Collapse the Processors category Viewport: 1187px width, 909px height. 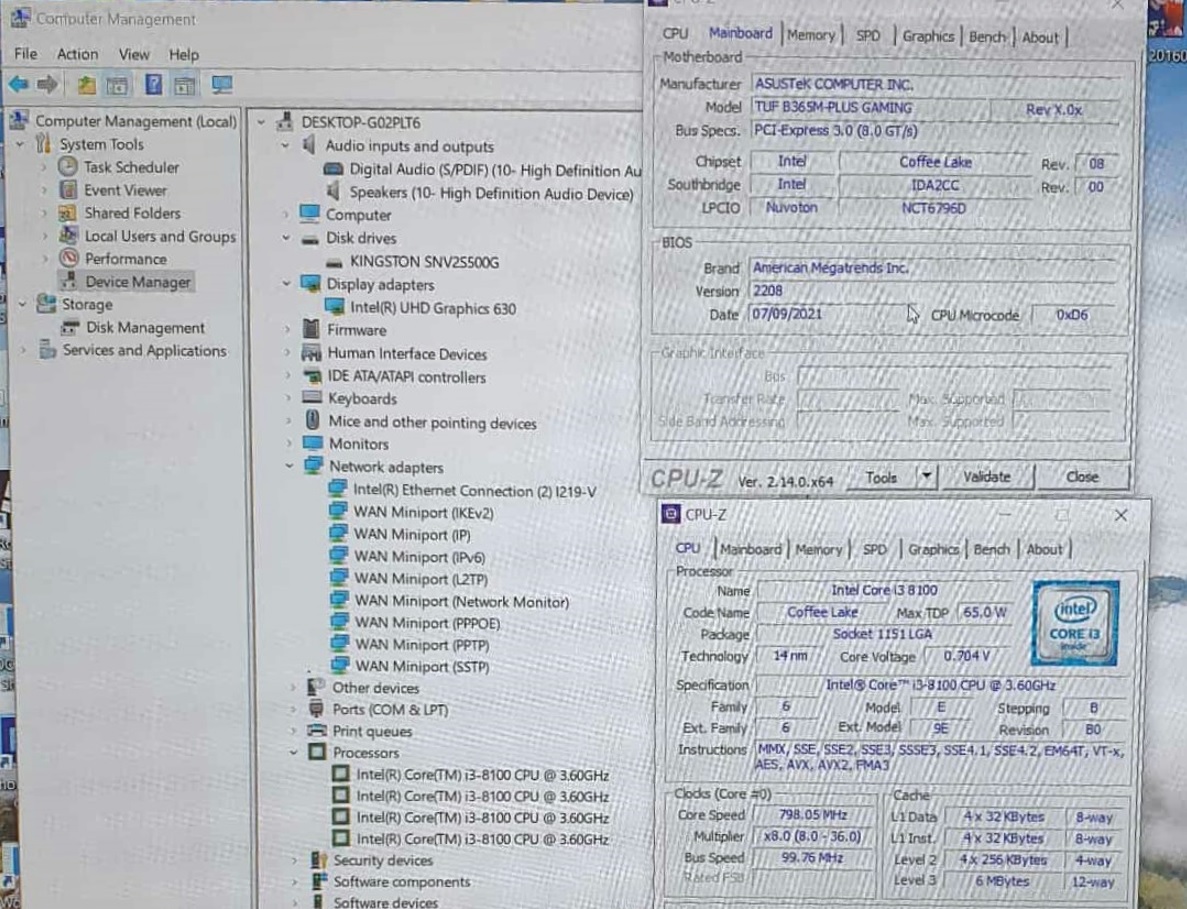293,752
